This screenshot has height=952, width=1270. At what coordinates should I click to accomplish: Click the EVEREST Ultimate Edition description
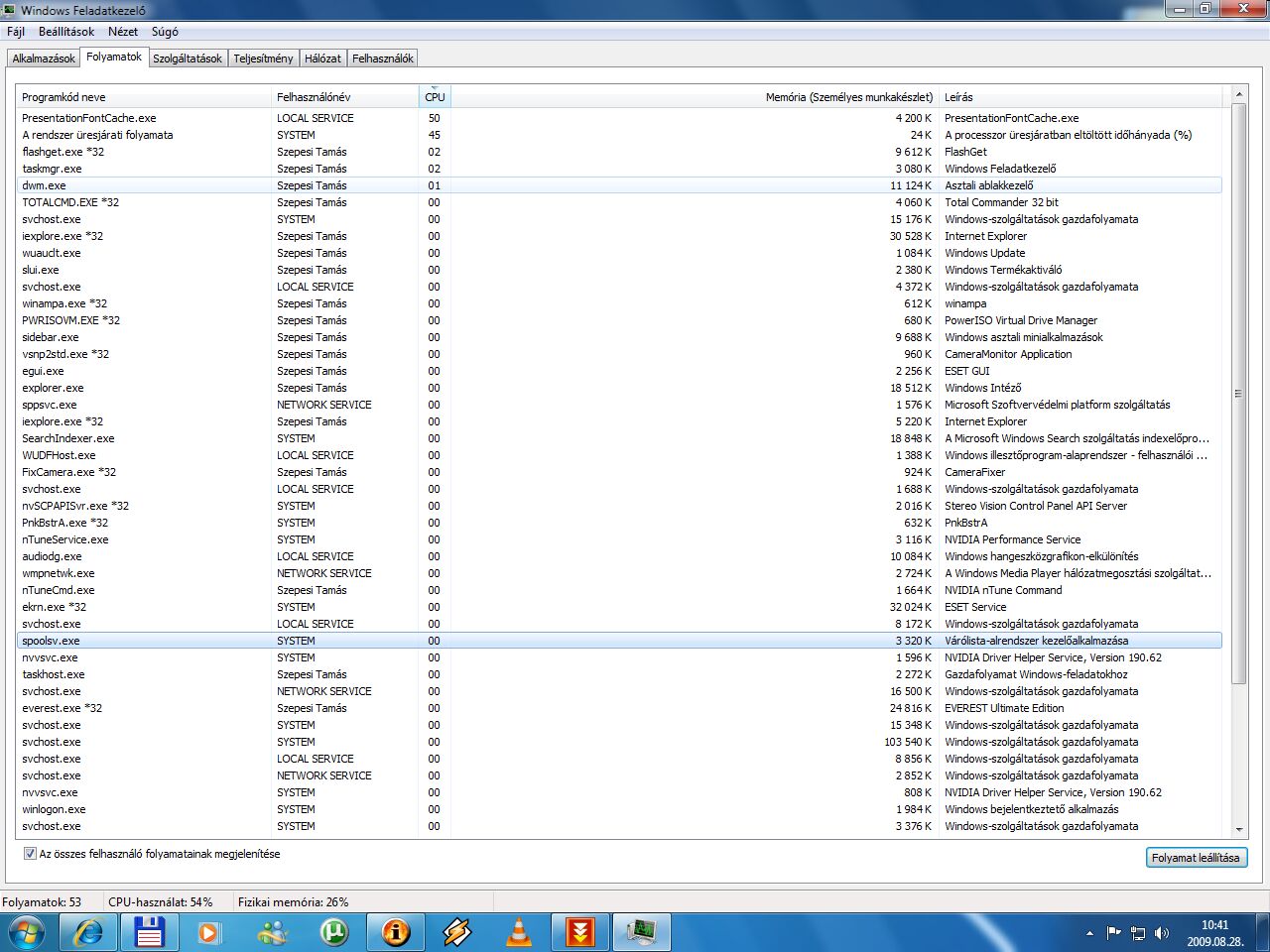click(1004, 708)
